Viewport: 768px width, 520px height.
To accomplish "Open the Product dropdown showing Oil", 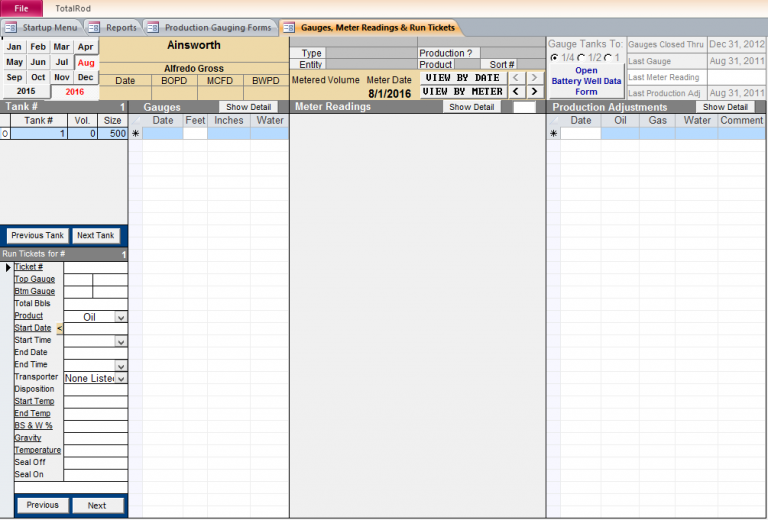I will click(x=120, y=317).
